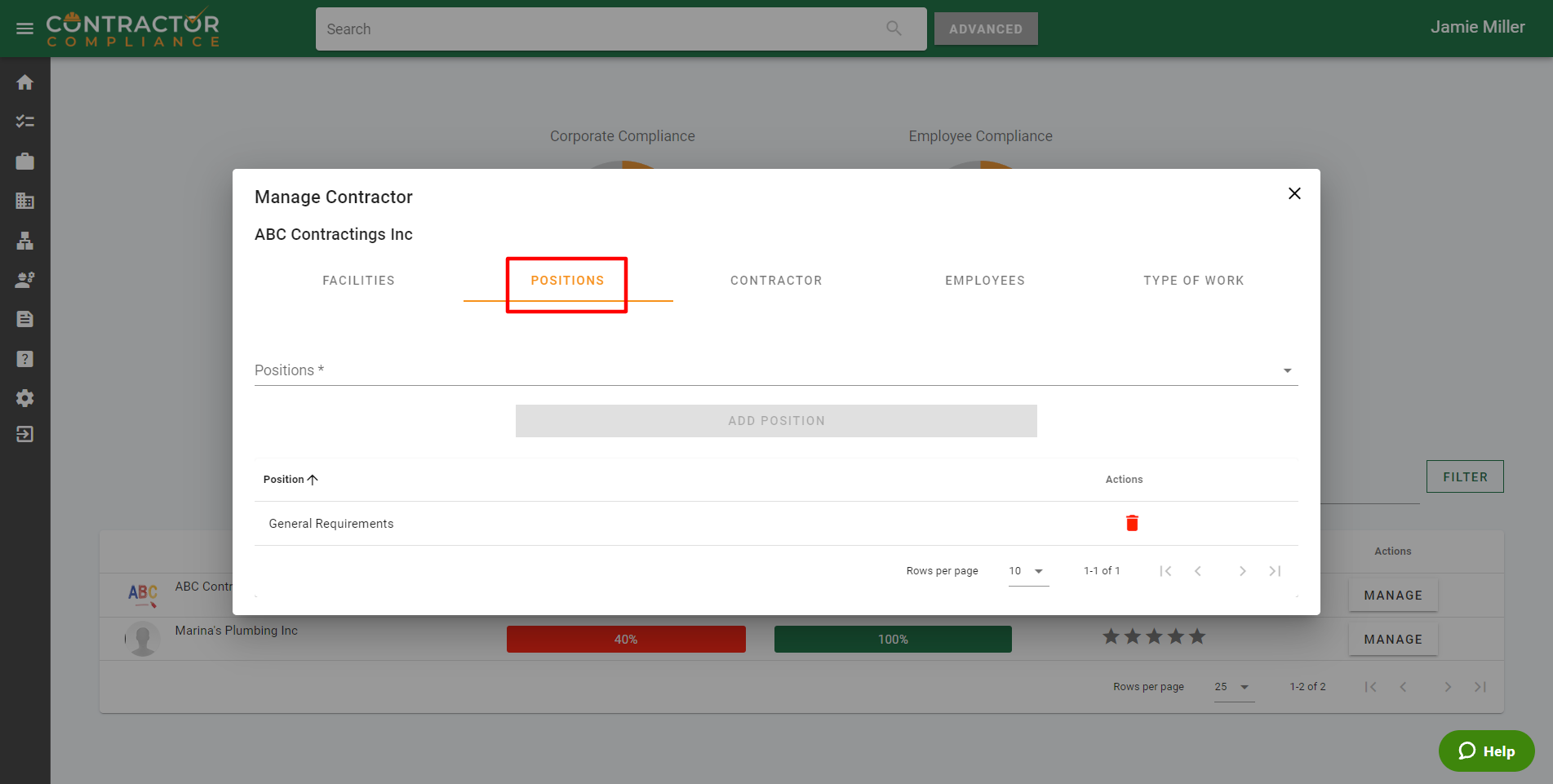Switch to the Facilities tab
Screen dimensions: 1553x784
click(x=358, y=281)
